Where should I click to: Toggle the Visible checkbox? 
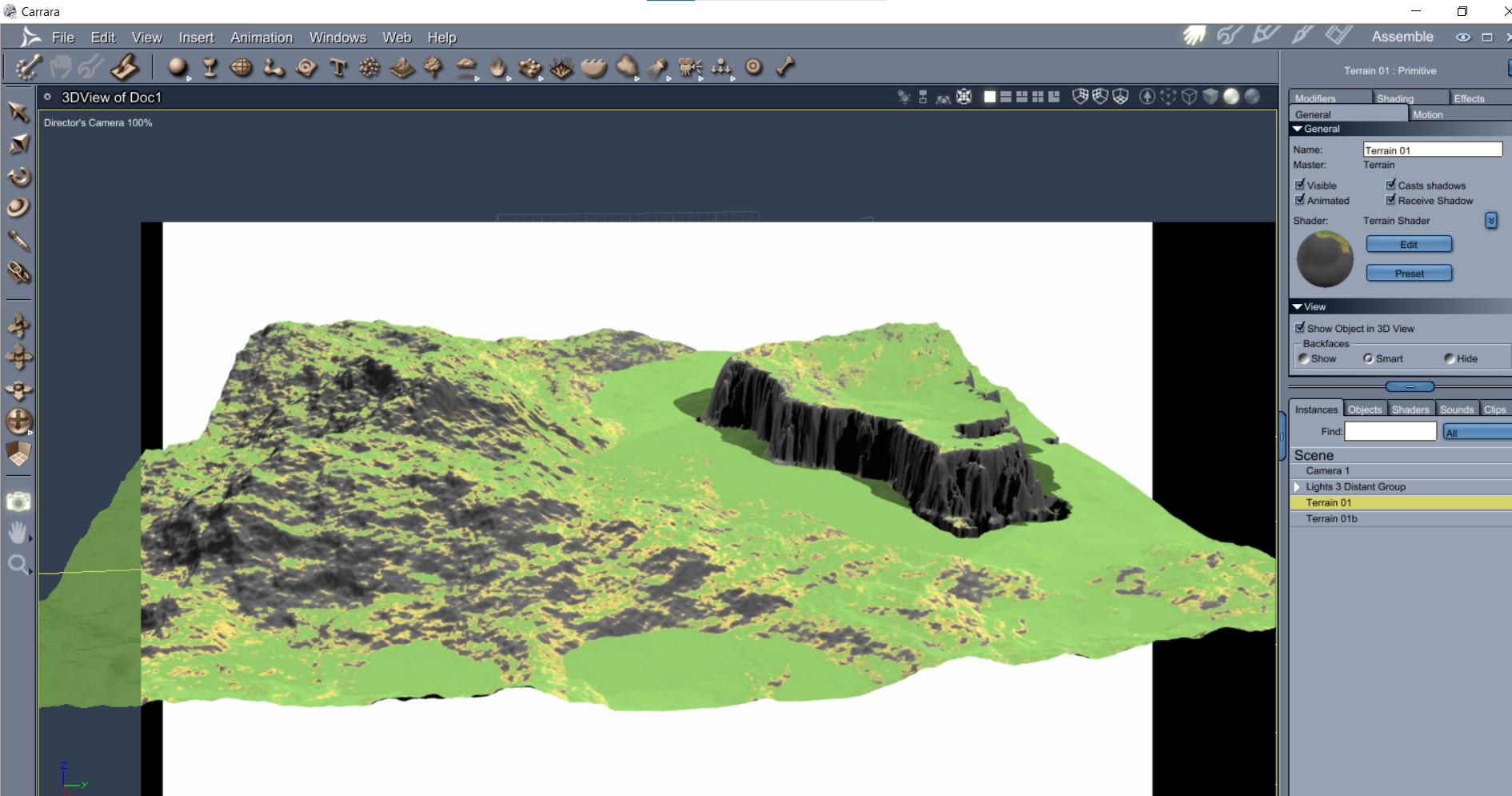1300,185
